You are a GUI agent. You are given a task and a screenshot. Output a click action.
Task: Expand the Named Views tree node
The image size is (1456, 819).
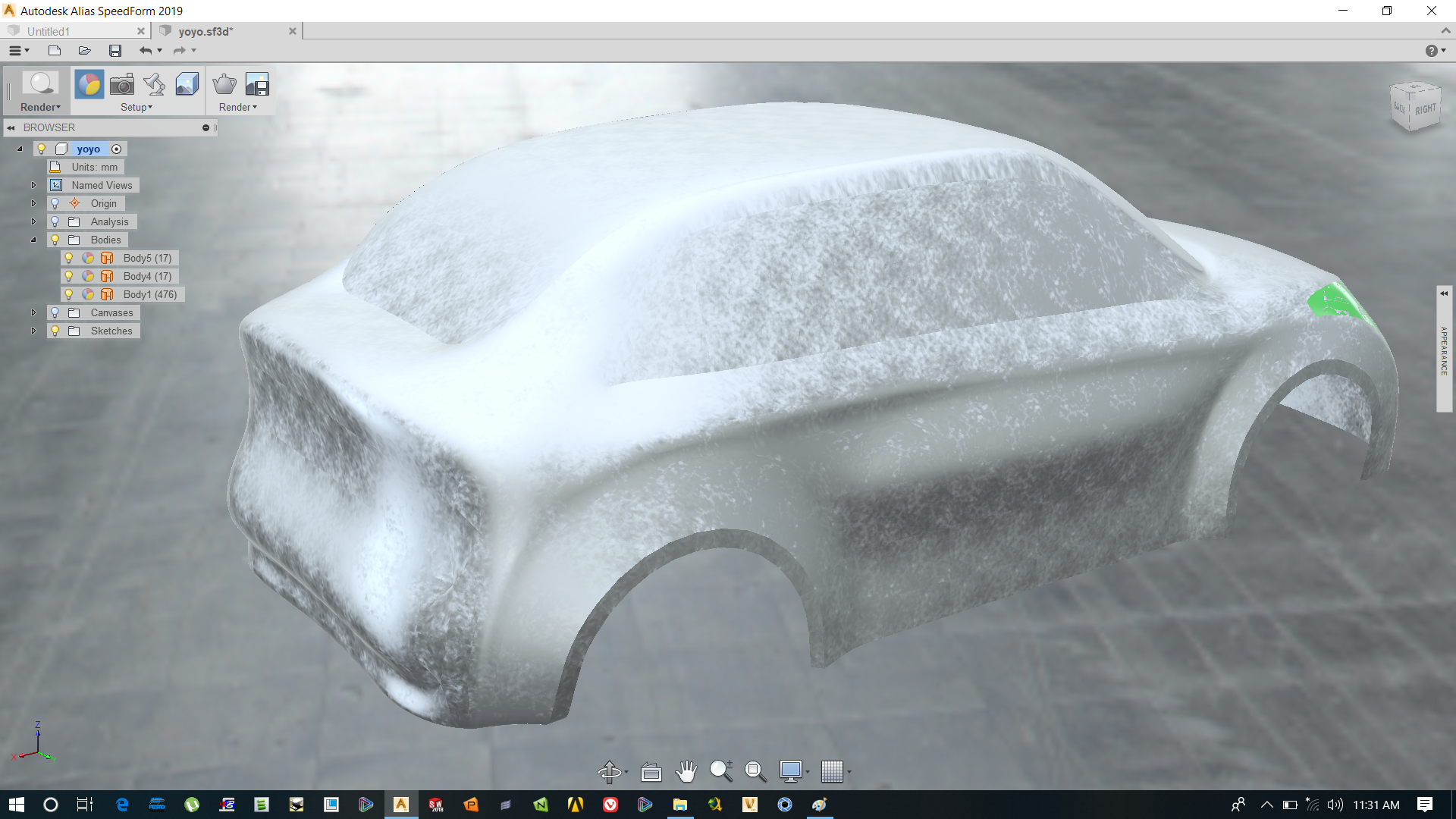[x=33, y=185]
